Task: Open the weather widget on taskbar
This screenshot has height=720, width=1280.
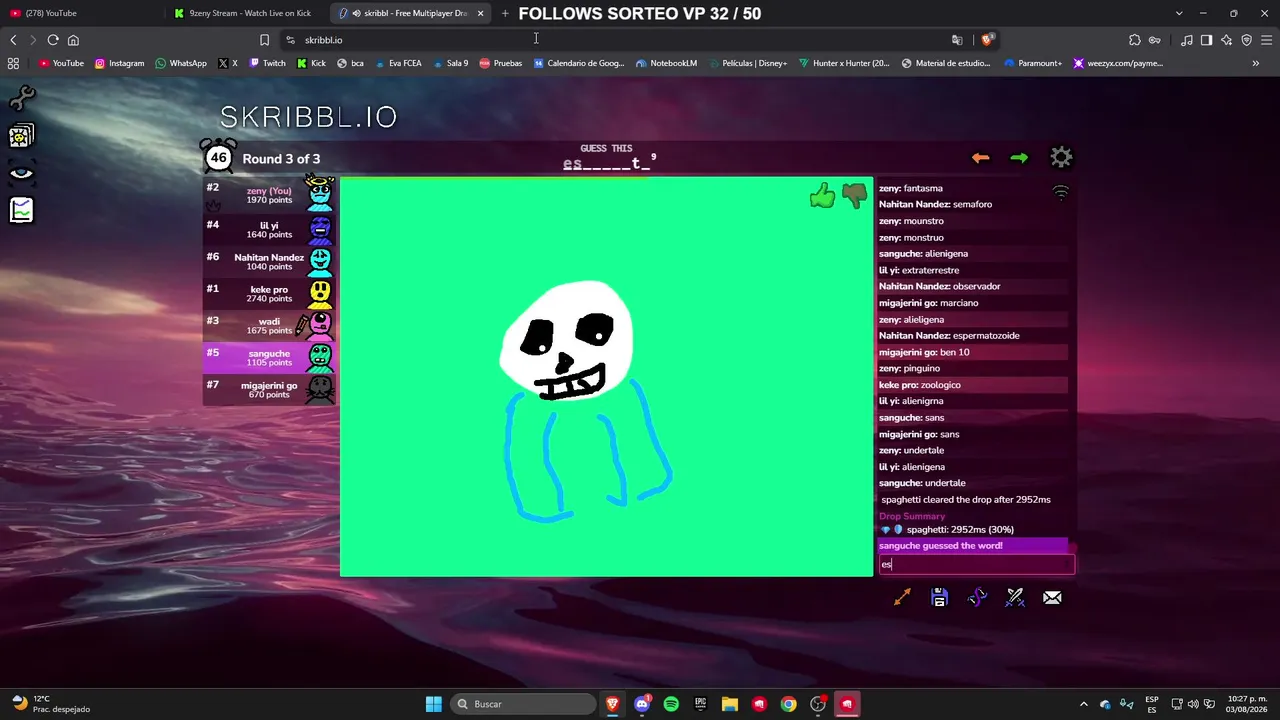Action: point(50,704)
